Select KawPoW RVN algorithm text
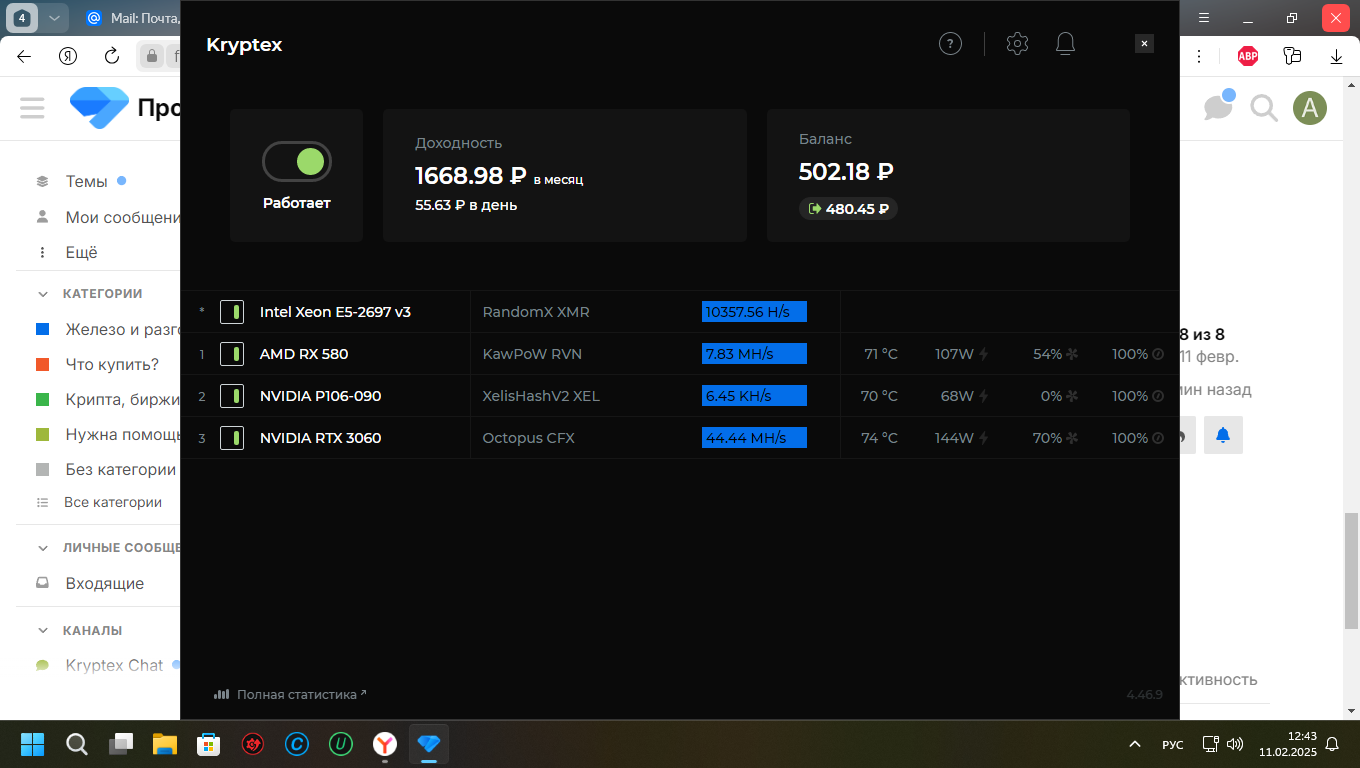1360x768 pixels. (532, 354)
